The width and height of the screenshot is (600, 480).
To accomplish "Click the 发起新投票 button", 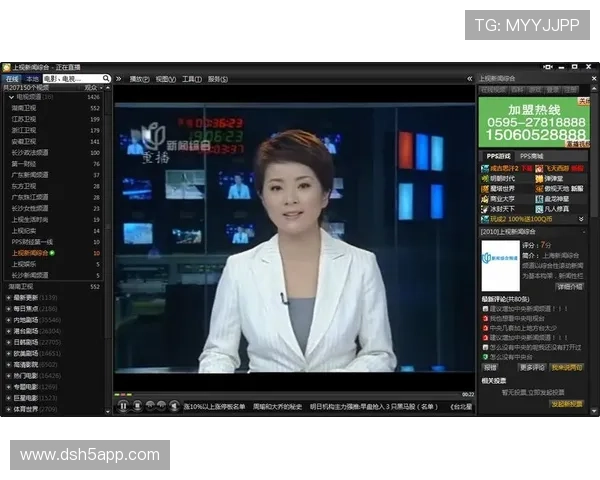I will [x=567, y=404].
